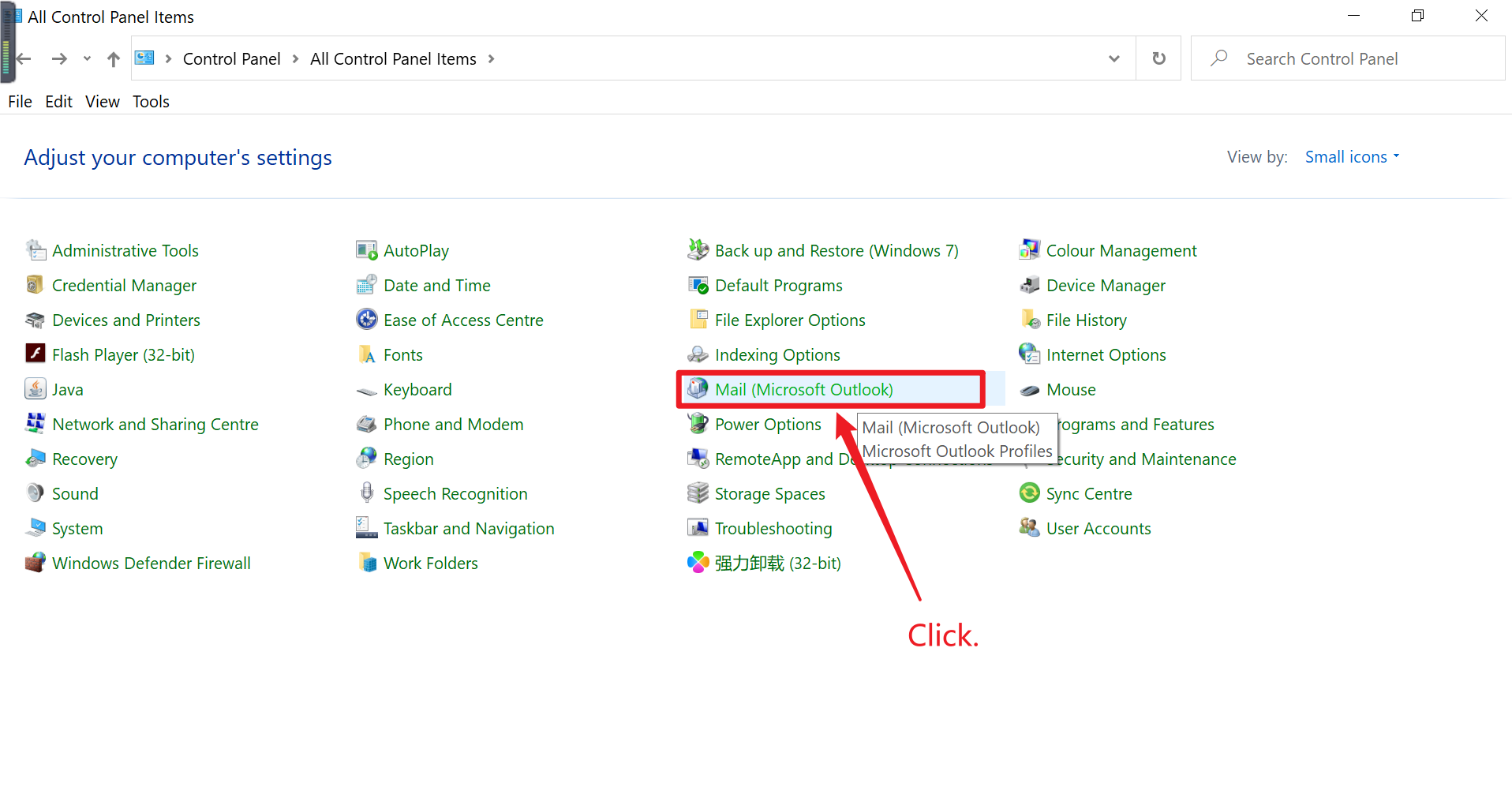The height and width of the screenshot is (794, 1512).
Task: Click the Credential Manager safe icon
Action: 36,285
